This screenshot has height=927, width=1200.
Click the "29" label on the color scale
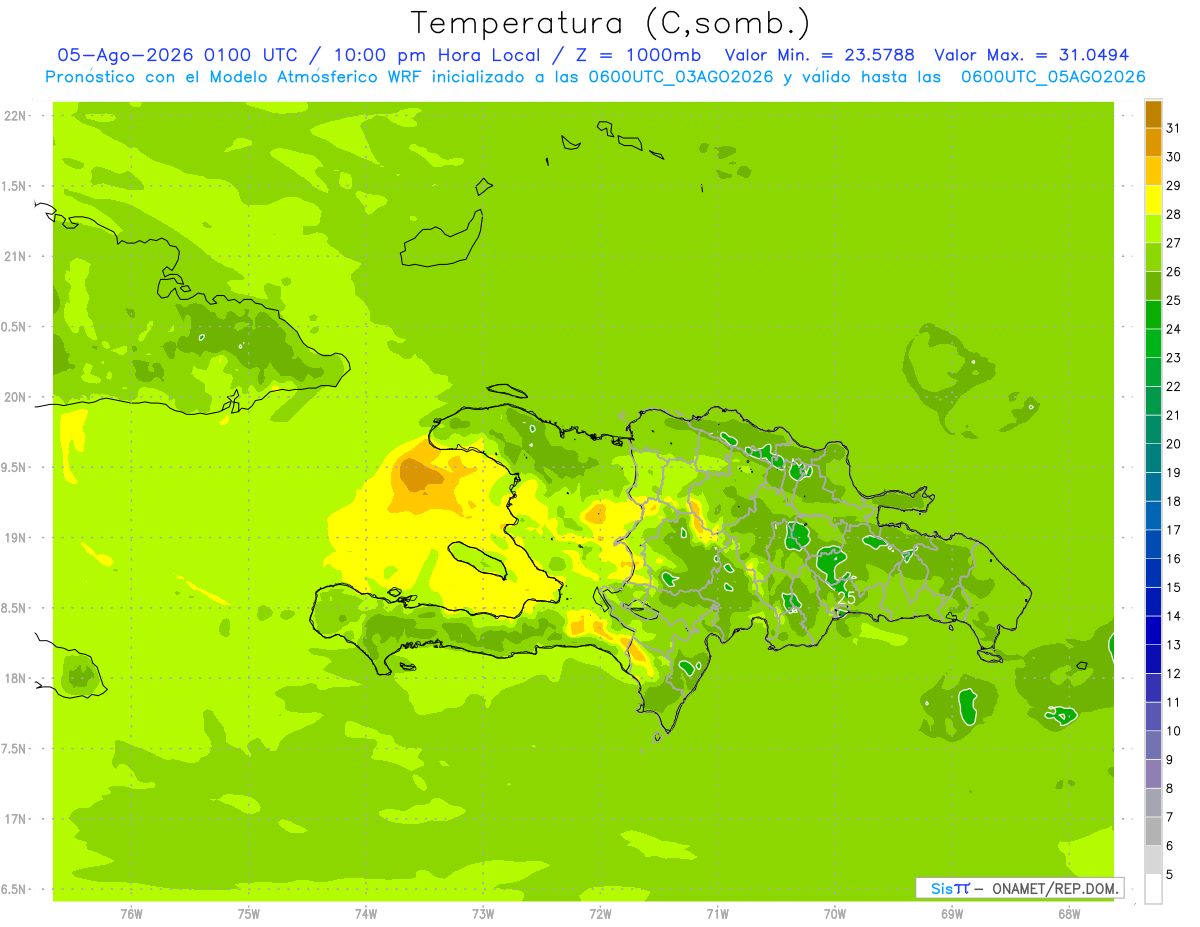pos(1173,185)
